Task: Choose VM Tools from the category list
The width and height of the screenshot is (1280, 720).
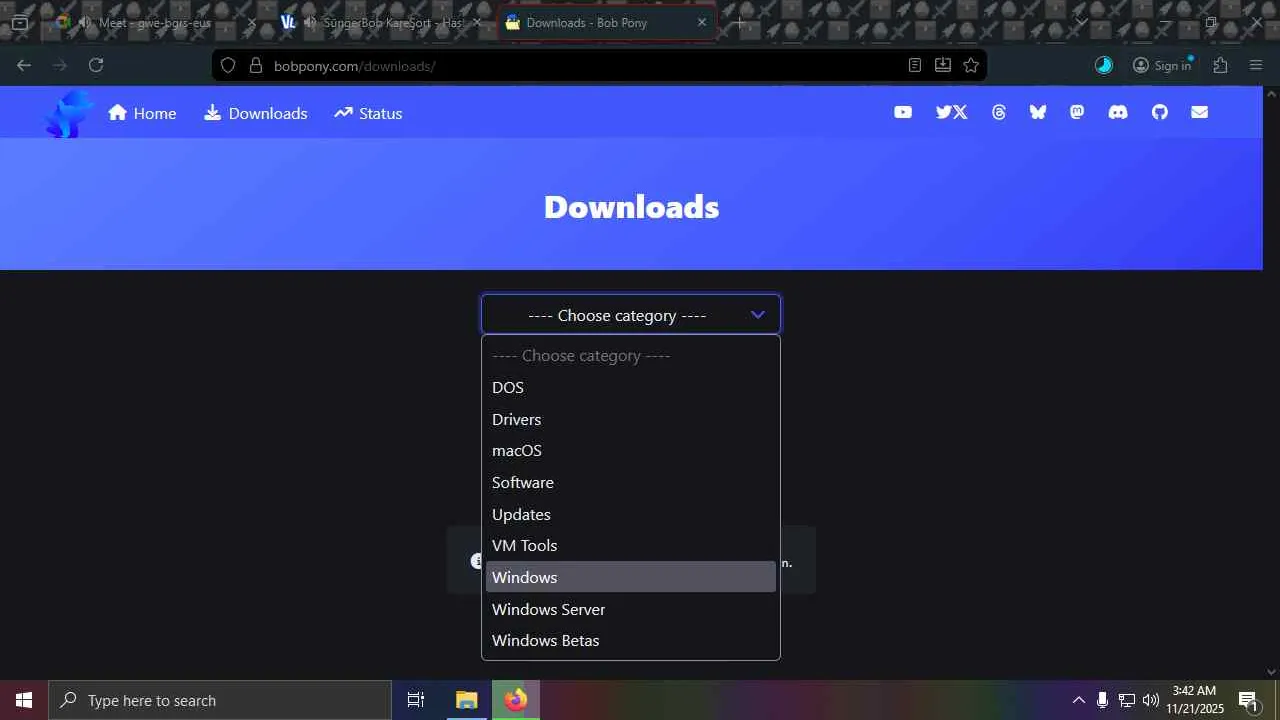Action: [631, 545]
